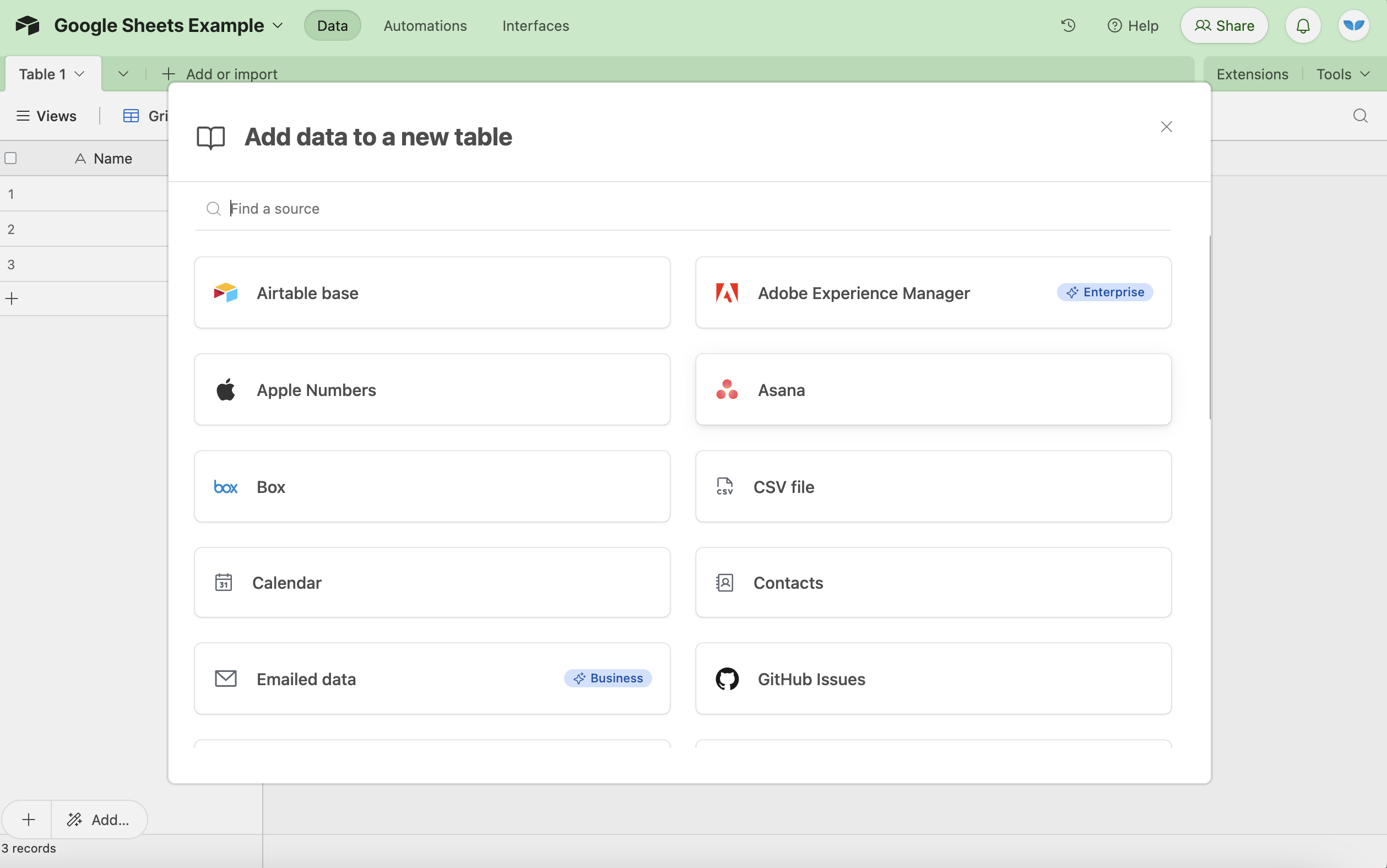The height and width of the screenshot is (868, 1387).
Task: Close the Add data dialog
Action: point(1166,127)
